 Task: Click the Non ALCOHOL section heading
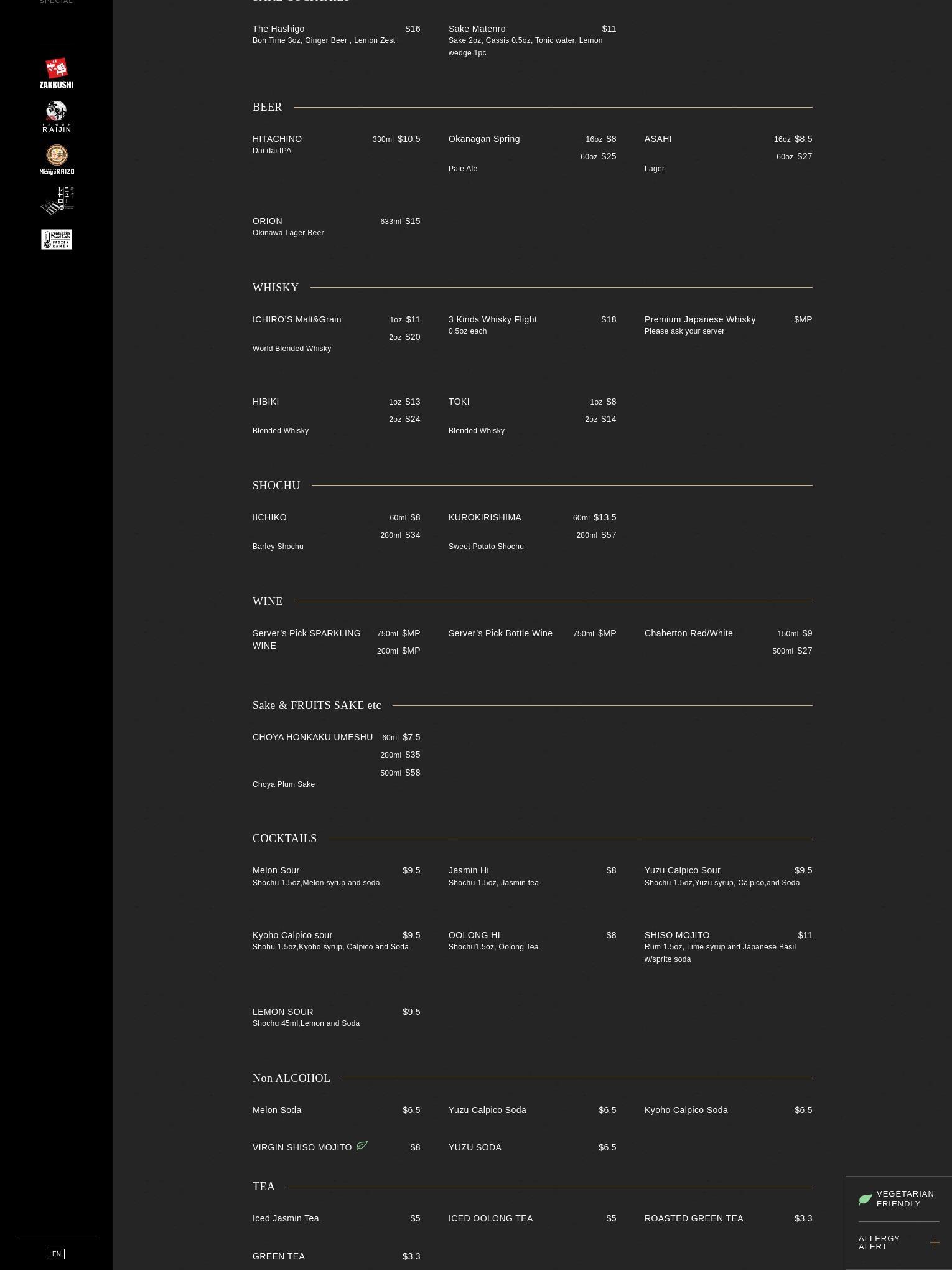tap(291, 1078)
